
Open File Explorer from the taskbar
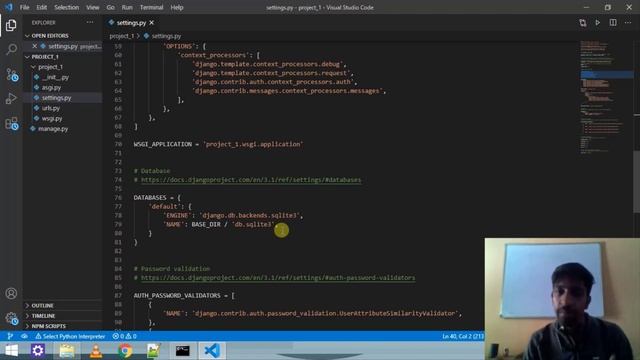pos(67,351)
